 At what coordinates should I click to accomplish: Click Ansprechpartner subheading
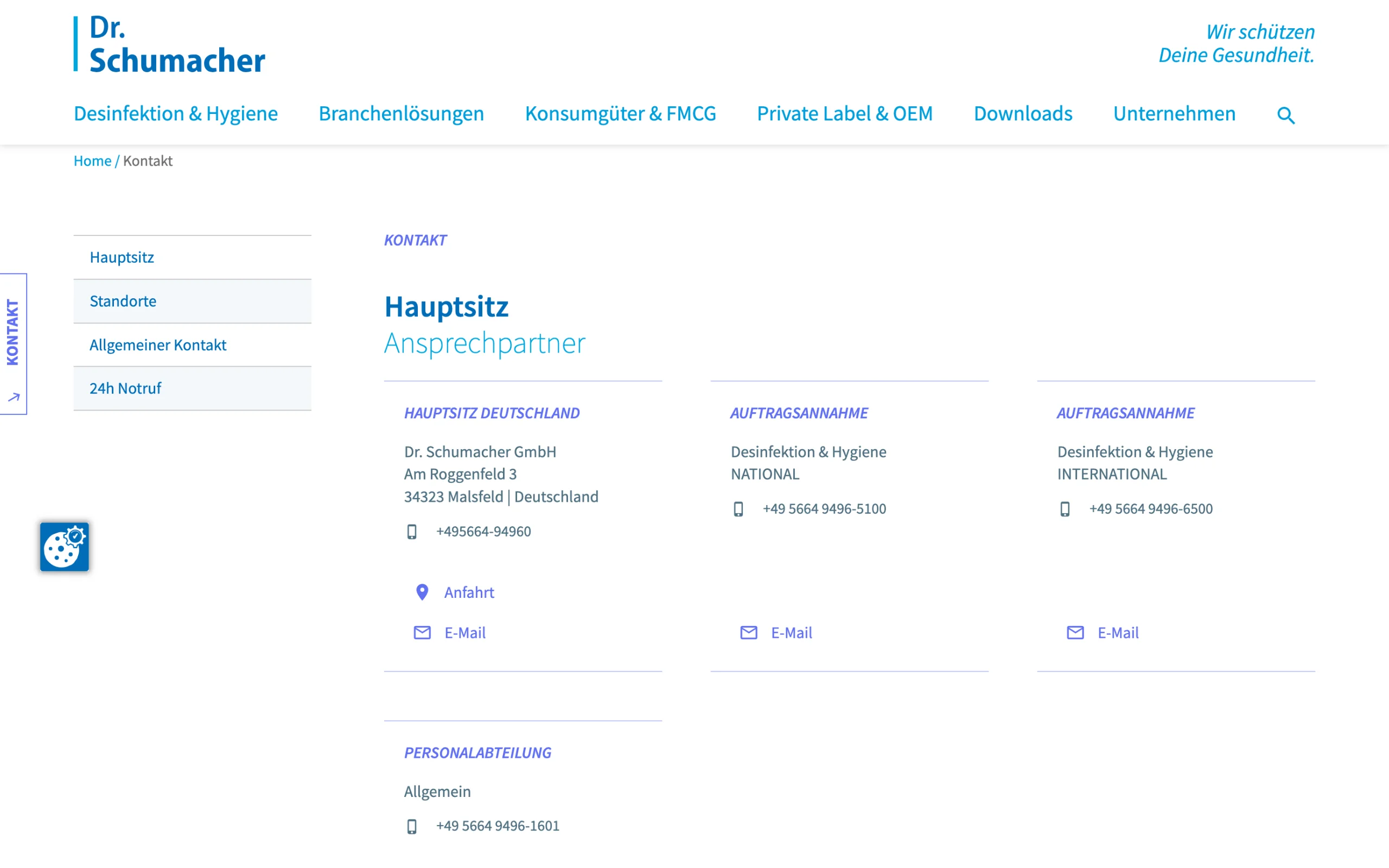pos(485,343)
